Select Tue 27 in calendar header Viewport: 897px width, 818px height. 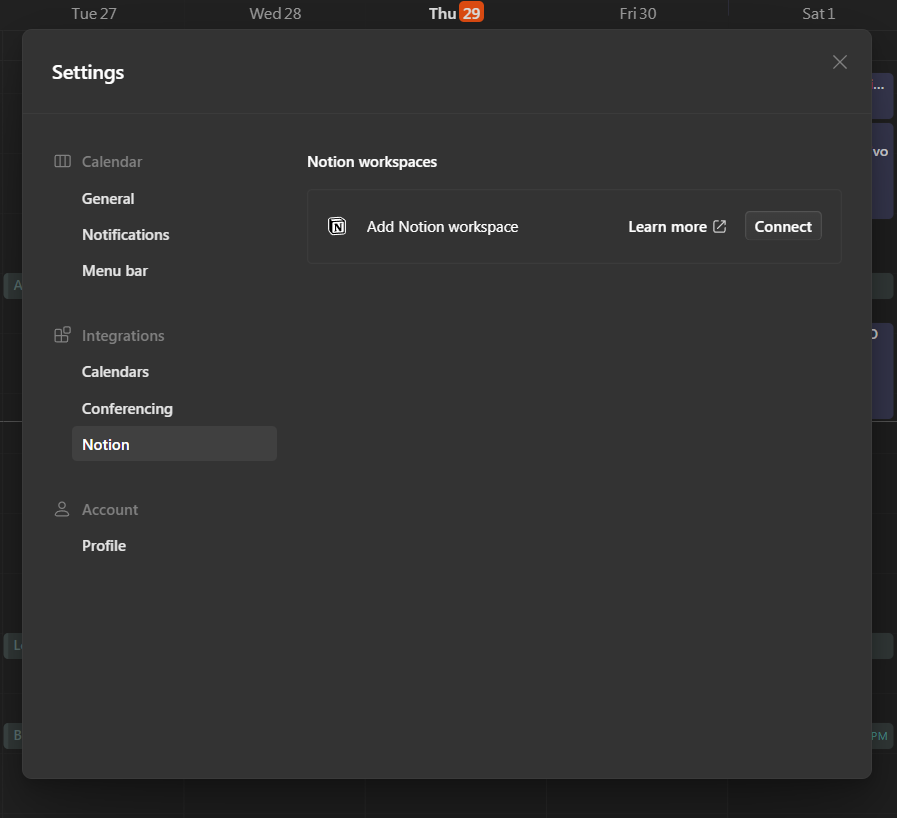94,14
